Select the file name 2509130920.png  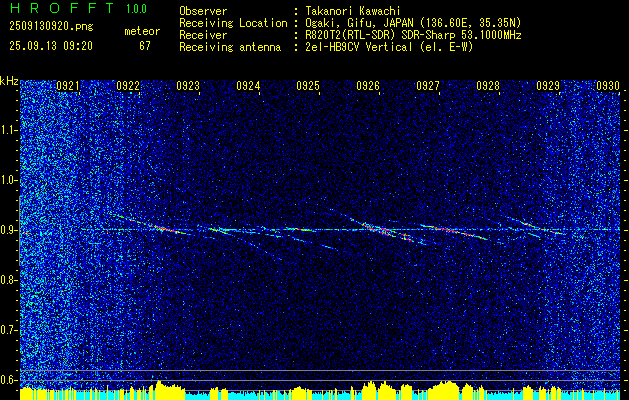(x=51, y=26)
